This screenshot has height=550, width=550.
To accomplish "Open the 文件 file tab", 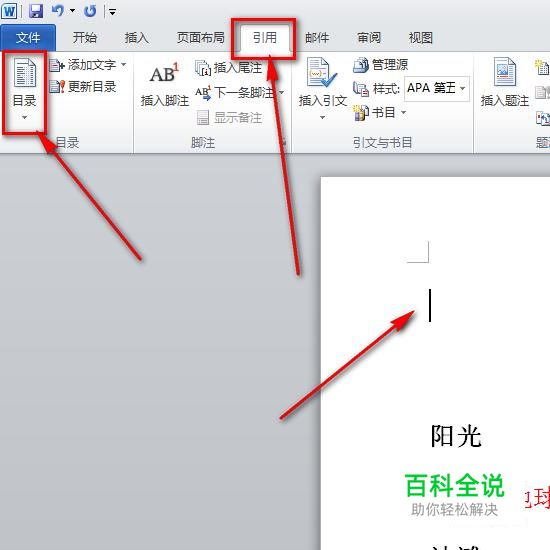I will pyautogui.click(x=28, y=38).
